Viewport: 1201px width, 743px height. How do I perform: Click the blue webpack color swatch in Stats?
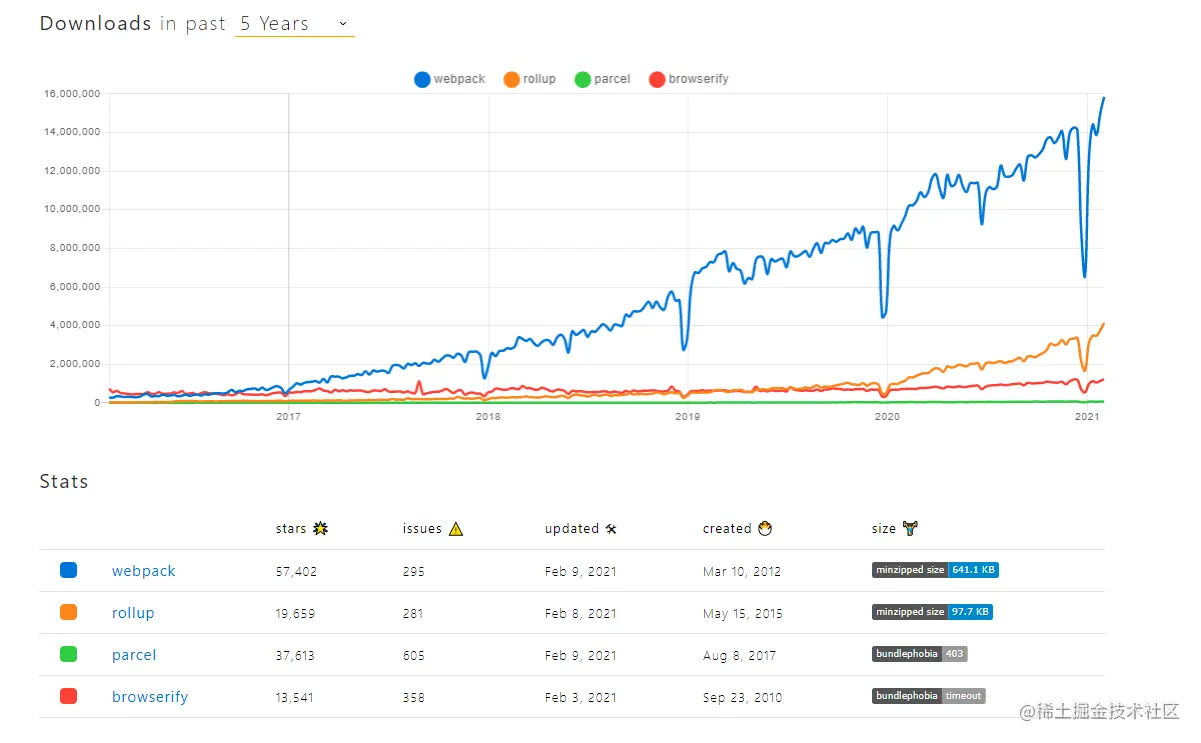click(69, 570)
